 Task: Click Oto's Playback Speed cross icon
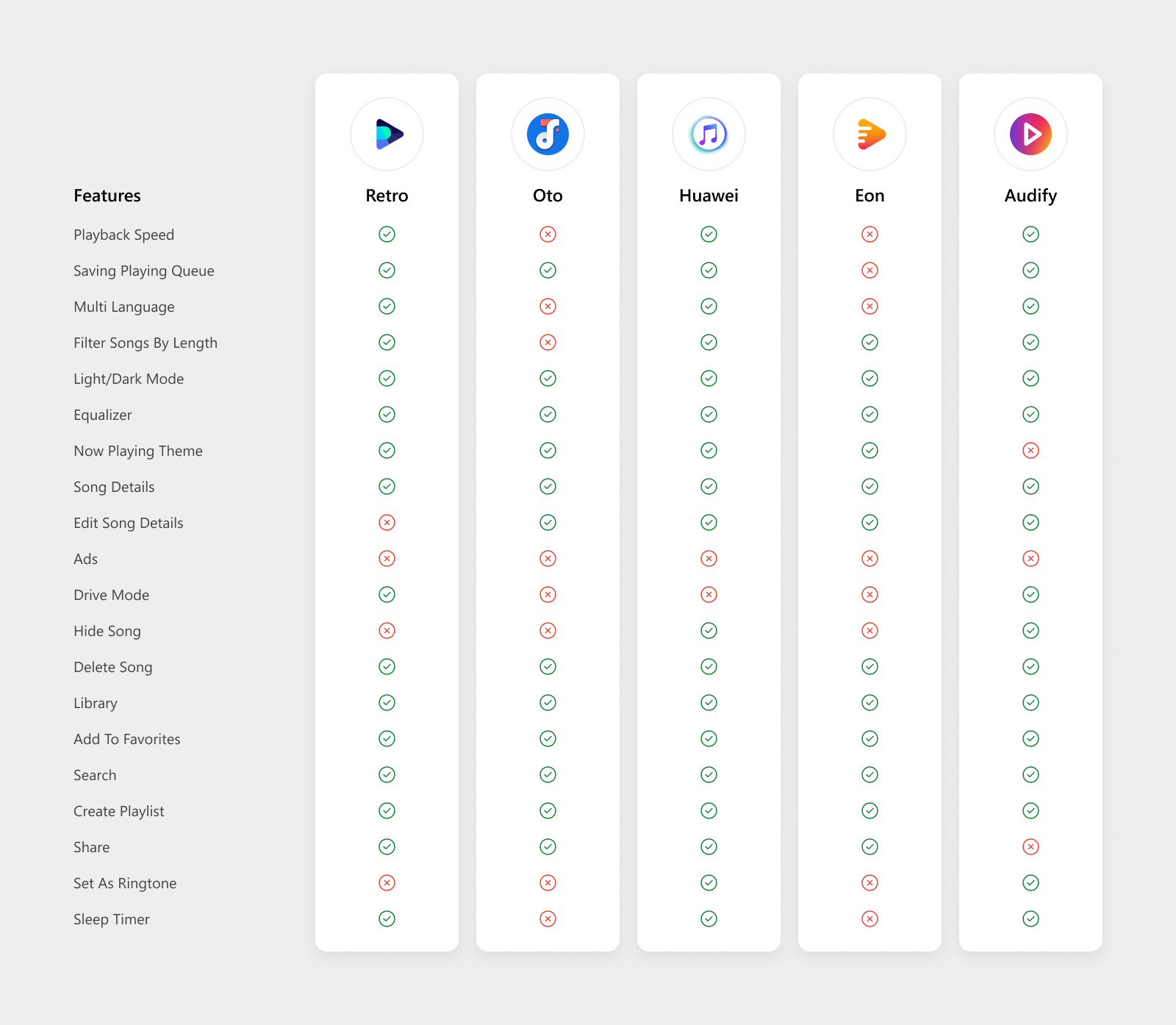point(548,235)
